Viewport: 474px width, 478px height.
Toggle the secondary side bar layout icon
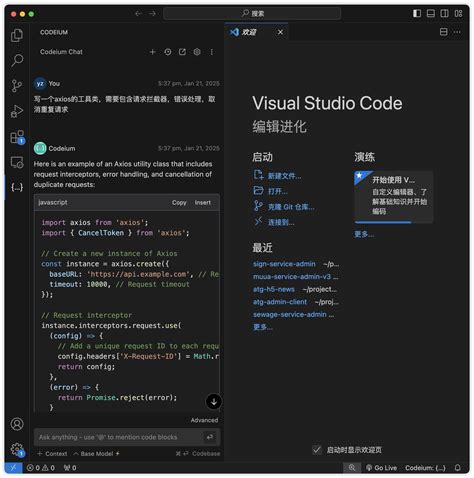[x=444, y=13]
